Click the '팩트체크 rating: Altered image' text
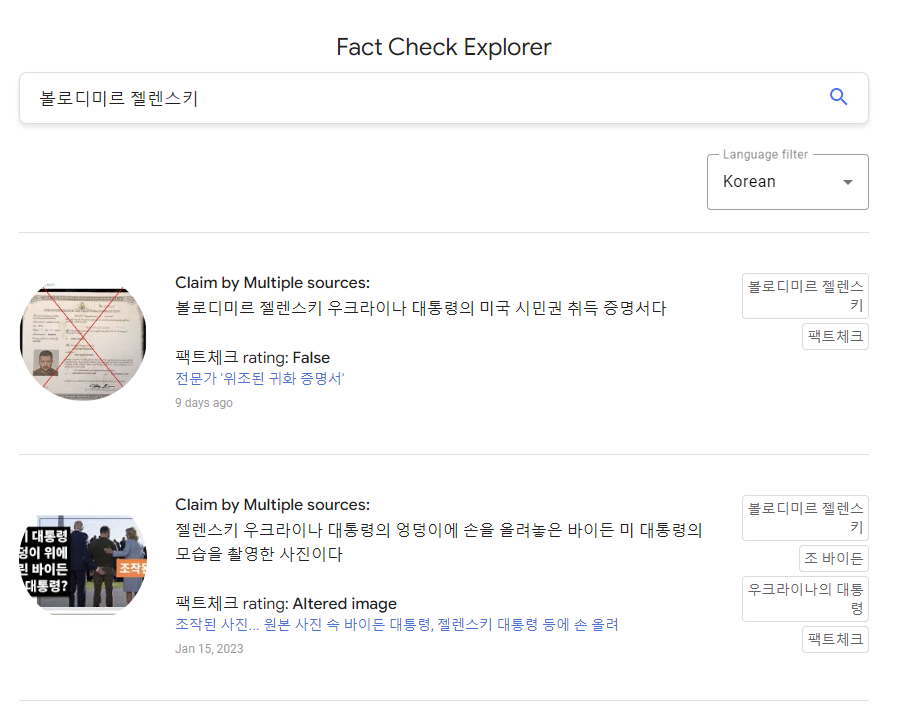915x713 pixels. coord(286,603)
